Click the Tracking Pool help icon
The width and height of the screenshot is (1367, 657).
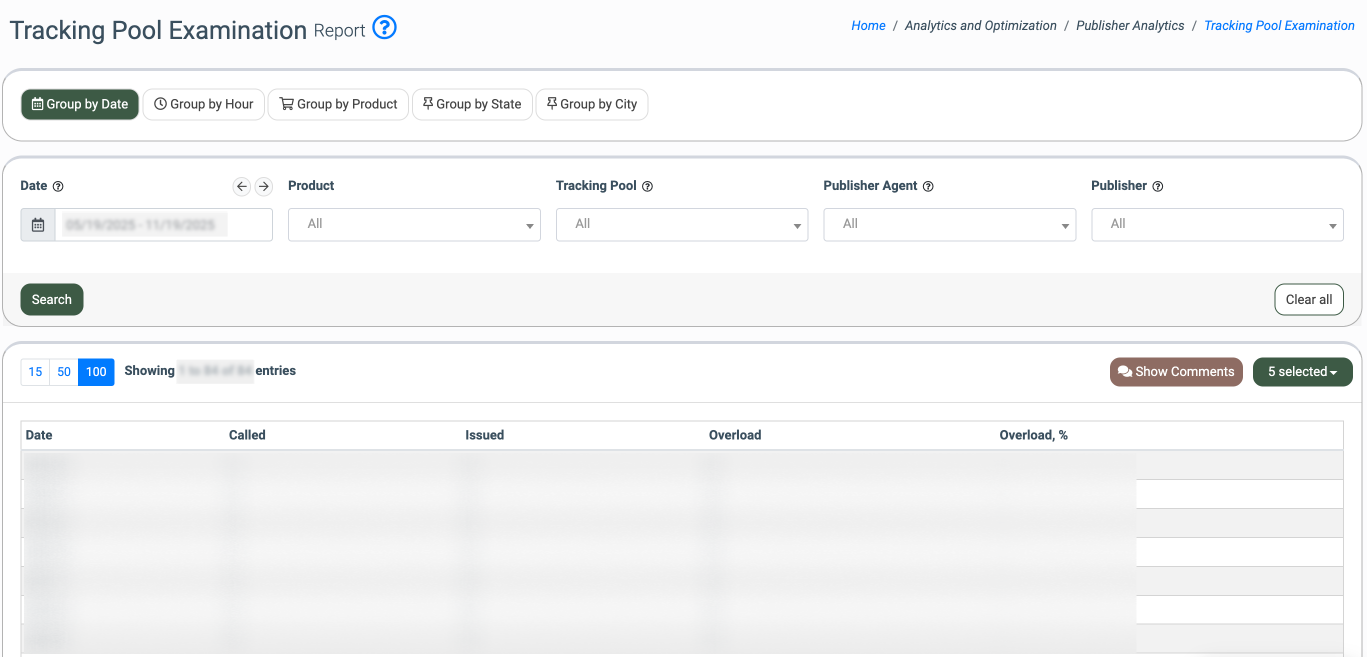647,187
